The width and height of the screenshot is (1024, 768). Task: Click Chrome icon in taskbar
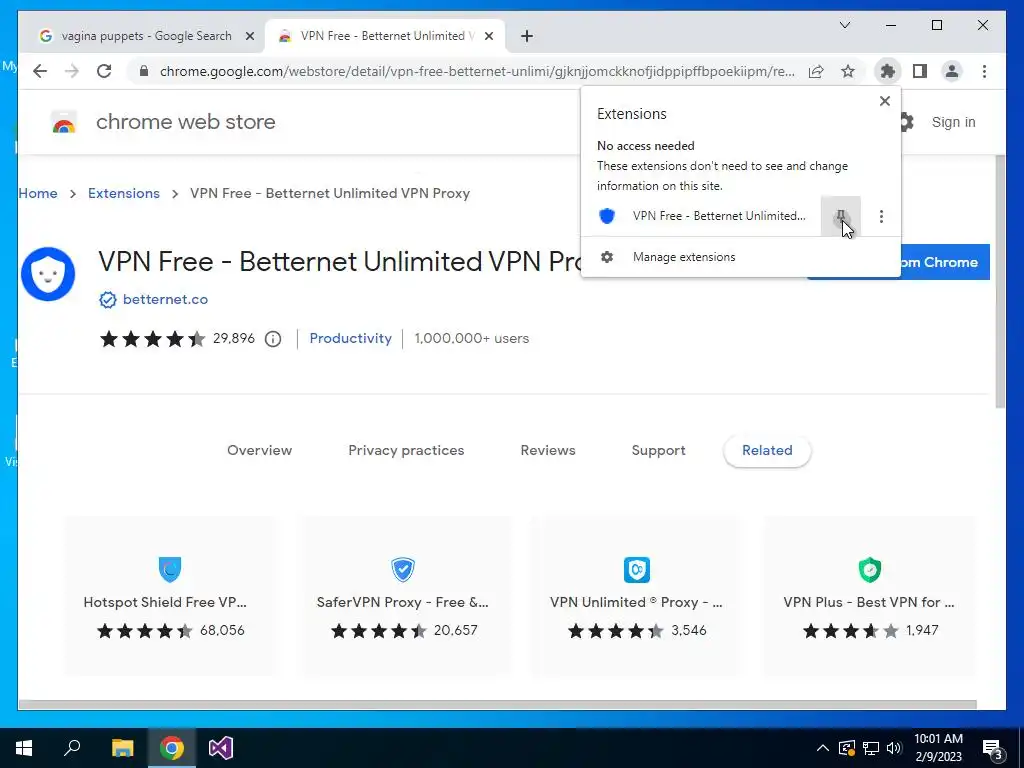[x=172, y=748]
